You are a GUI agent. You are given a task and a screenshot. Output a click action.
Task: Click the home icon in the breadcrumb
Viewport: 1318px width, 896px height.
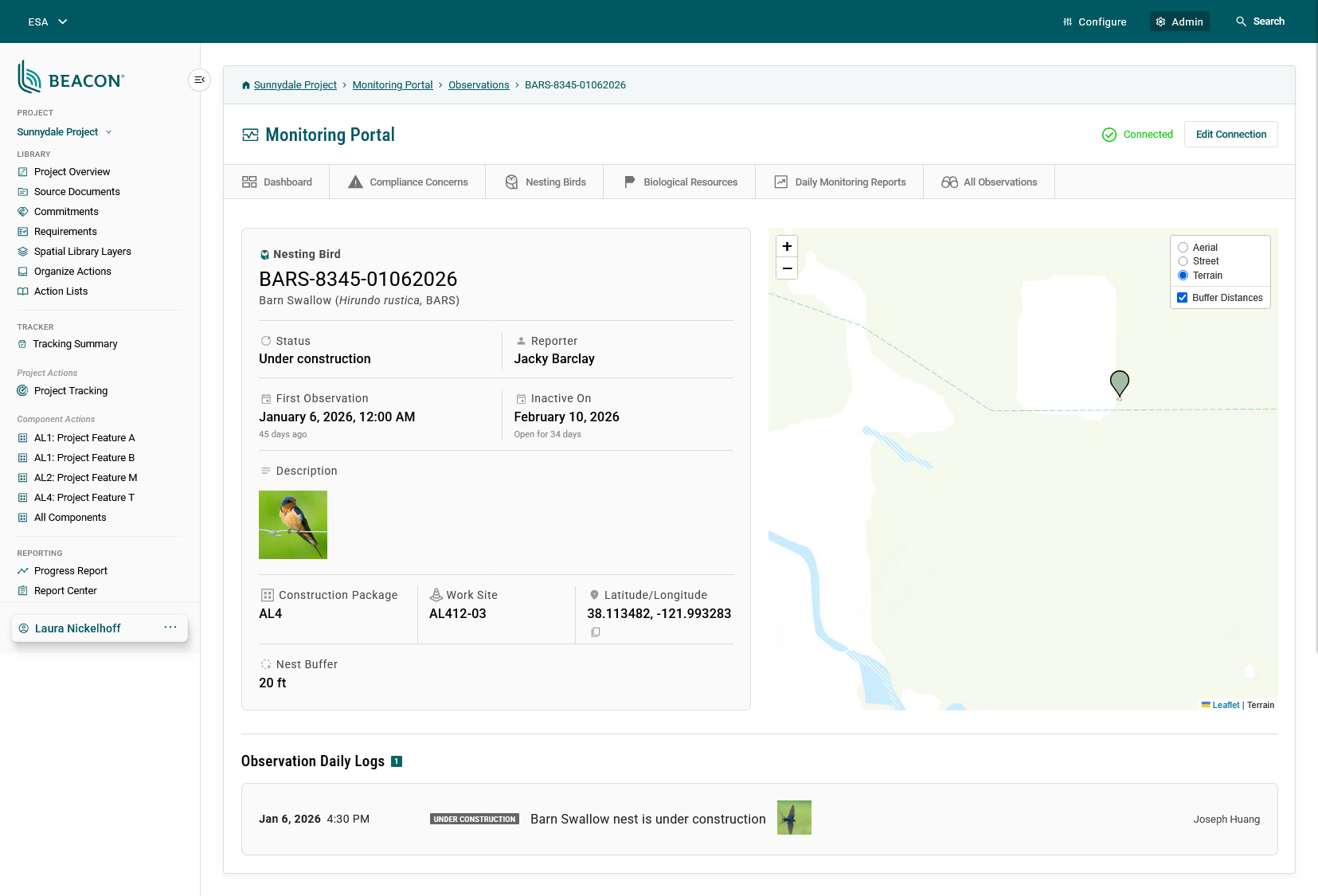246,85
